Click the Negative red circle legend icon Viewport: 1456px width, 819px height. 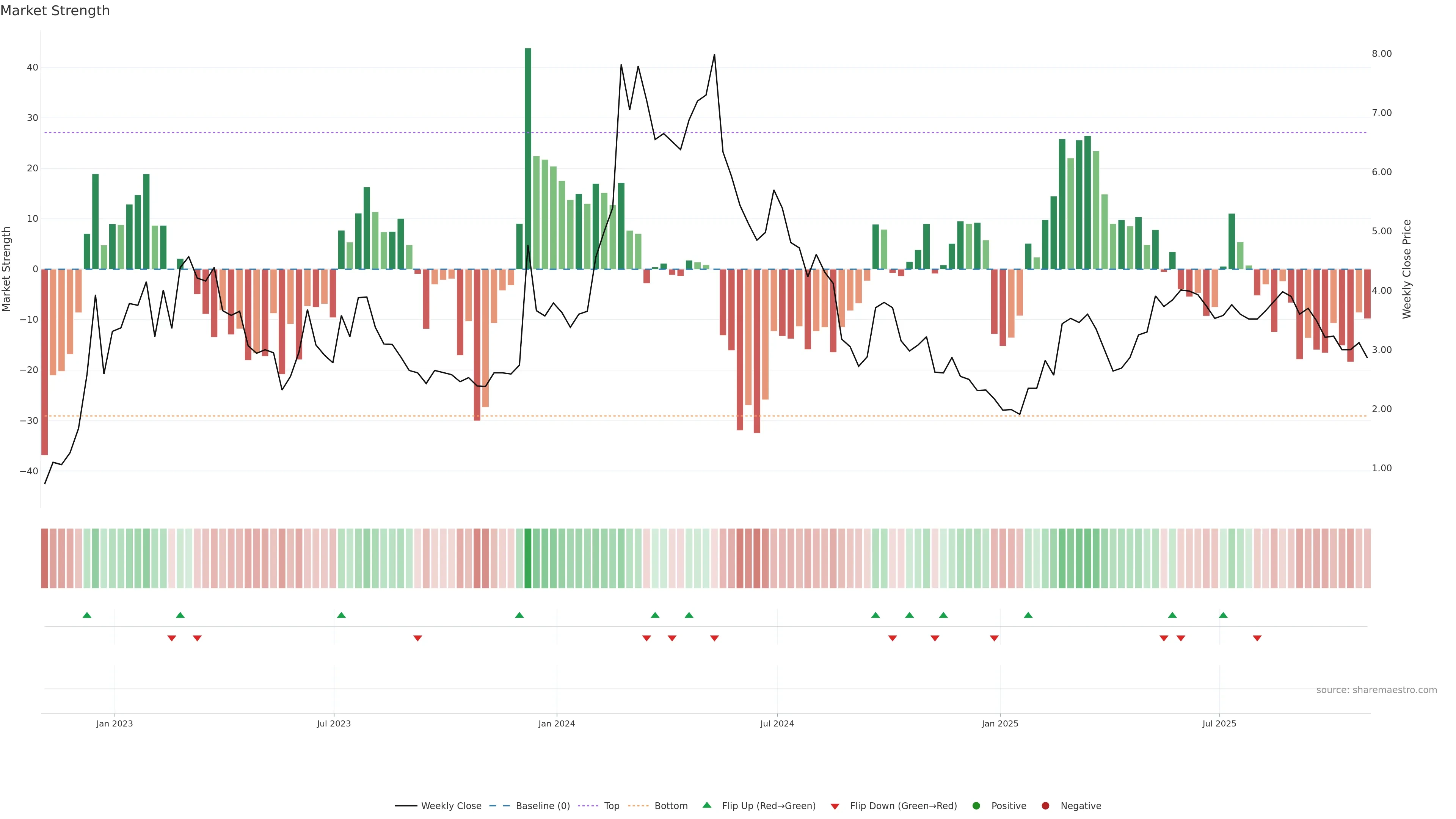coord(1045,805)
